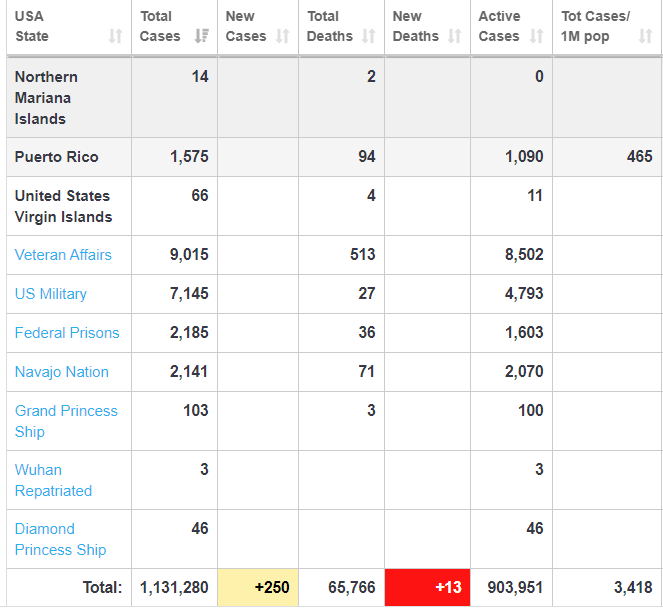The height and width of the screenshot is (609, 663).
Task: Select the Puerto Rico row name
Action: tap(56, 157)
